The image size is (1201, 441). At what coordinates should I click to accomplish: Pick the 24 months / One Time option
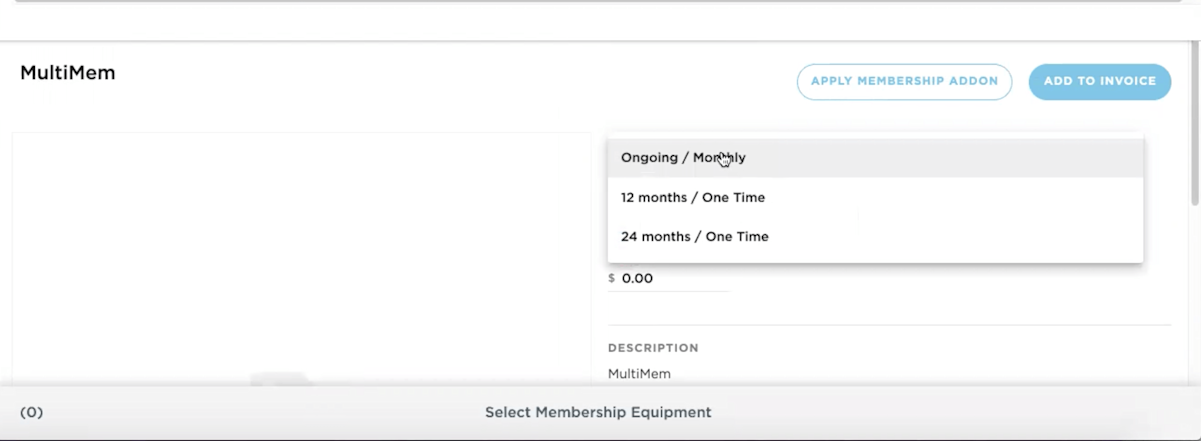click(694, 237)
